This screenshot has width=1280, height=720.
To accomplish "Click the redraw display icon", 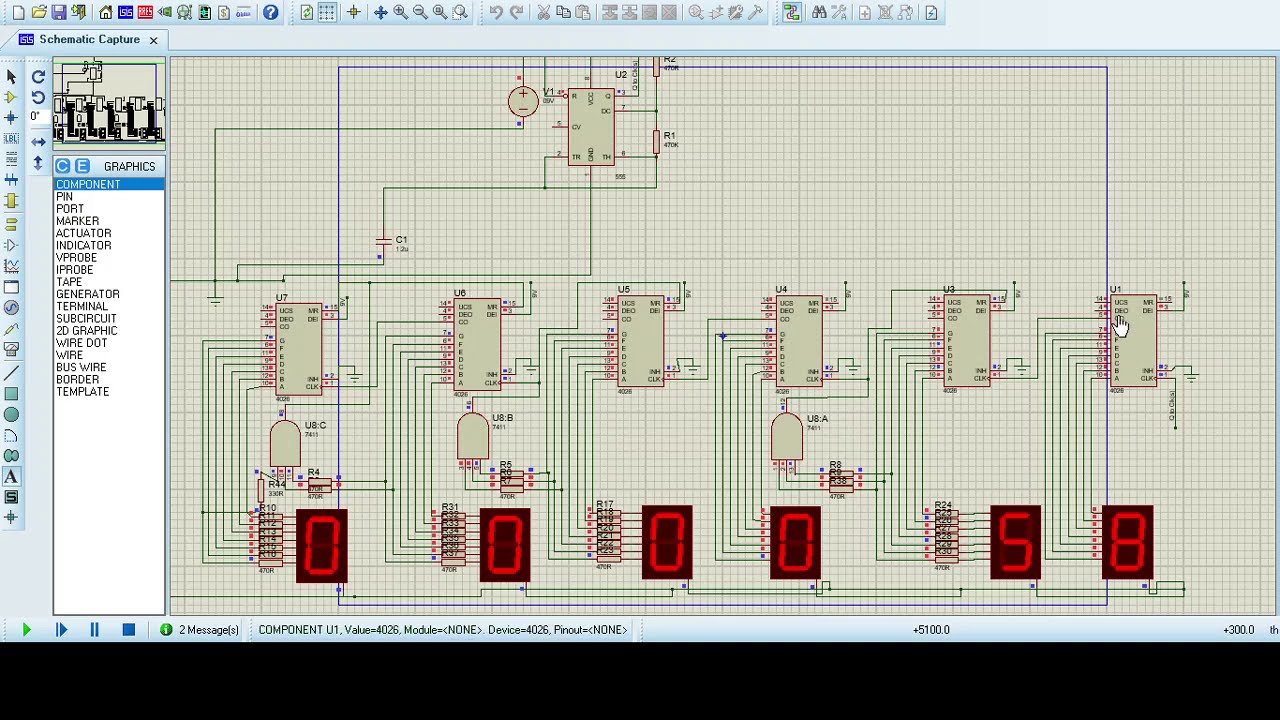I will (306, 13).
